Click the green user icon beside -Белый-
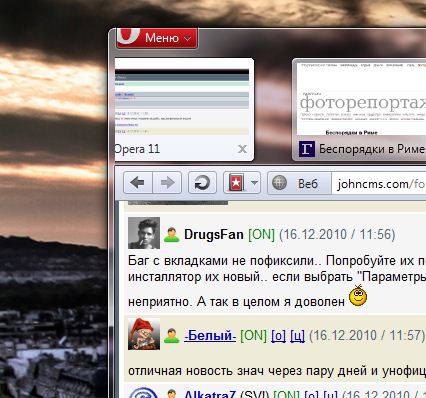This screenshot has width=426, height=398. click(x=172, y=336)
